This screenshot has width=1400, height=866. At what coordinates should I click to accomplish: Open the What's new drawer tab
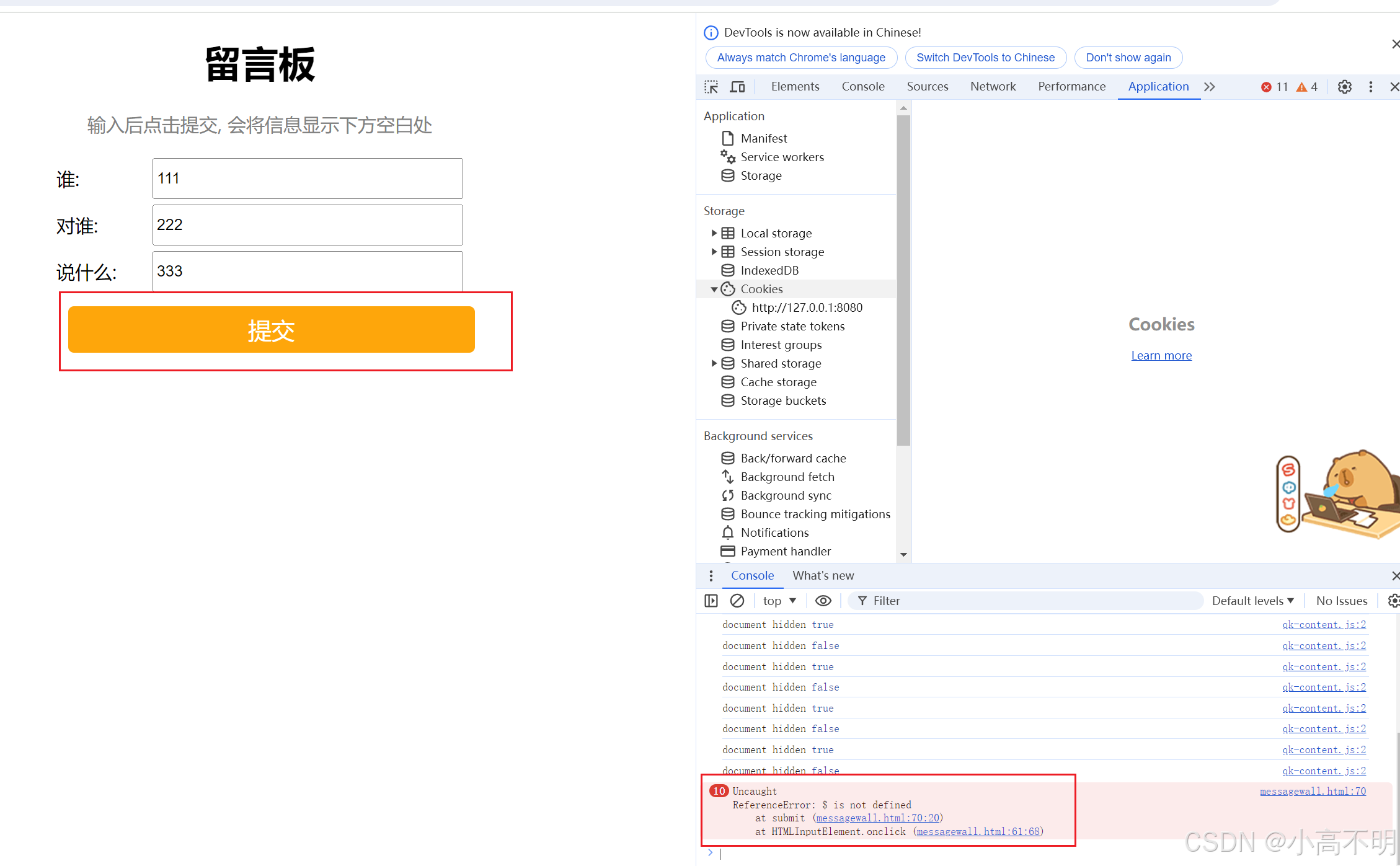(x=823, y=575)
